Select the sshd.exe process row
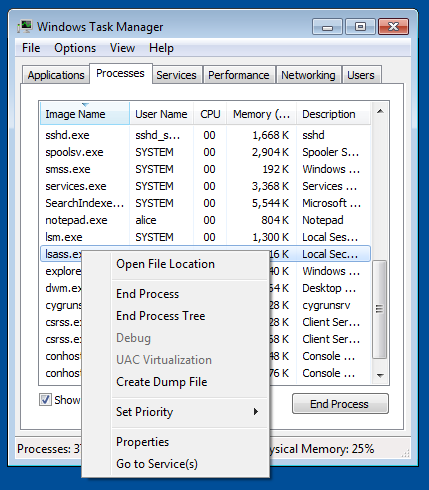Viewport: 429px width, 490px height. pyautogui.click(x=205, y=135)
